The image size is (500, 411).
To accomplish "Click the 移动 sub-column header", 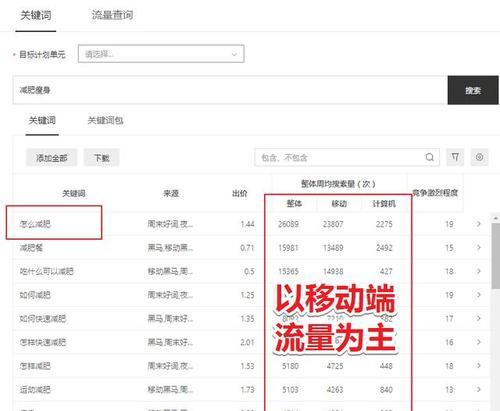I will point(339,203).
